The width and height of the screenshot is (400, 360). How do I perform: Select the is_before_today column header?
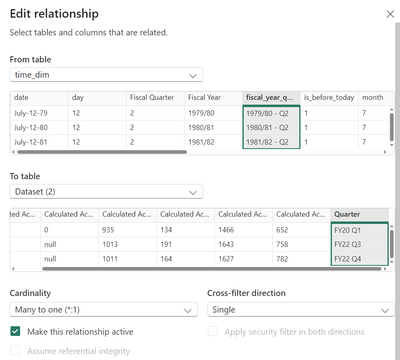pyautogui.click(x=329, y=98)
